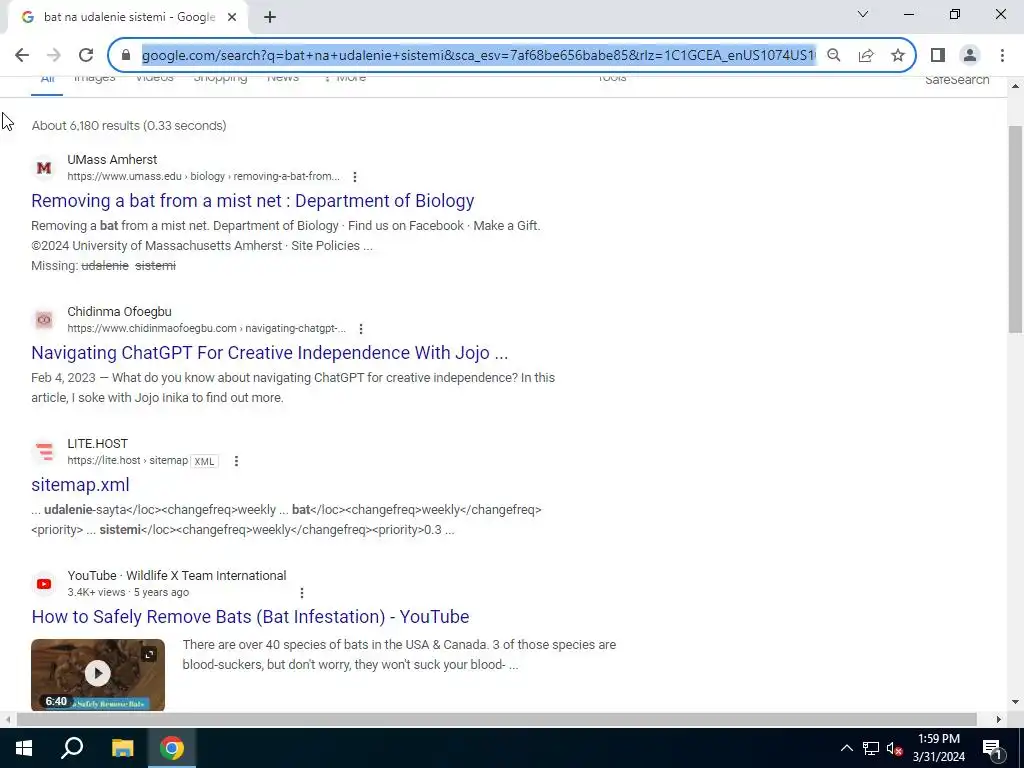Open the Windows Start menu
This screenshot has width=1024, height=768.
(24, 748)
